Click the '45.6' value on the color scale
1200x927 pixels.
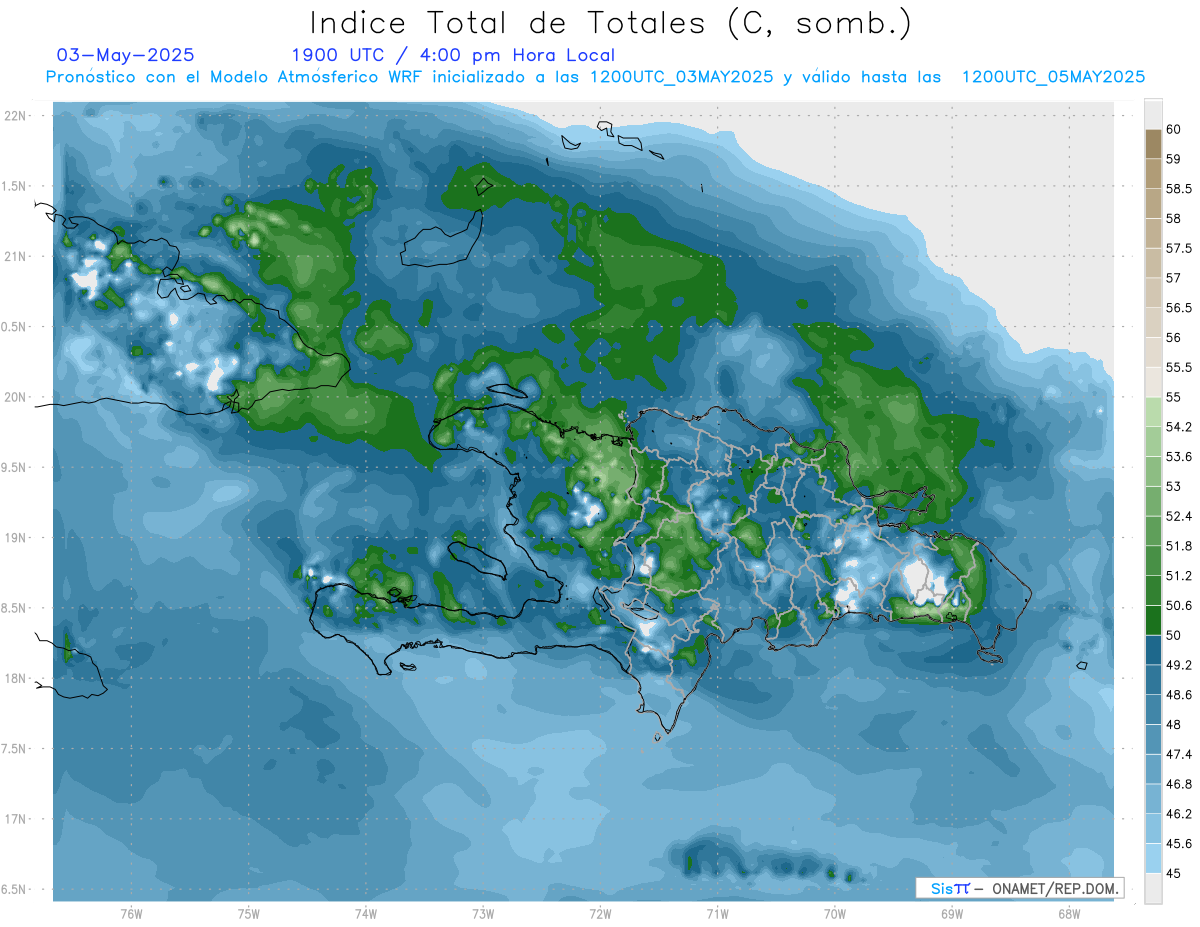[x=1179, y=843]
